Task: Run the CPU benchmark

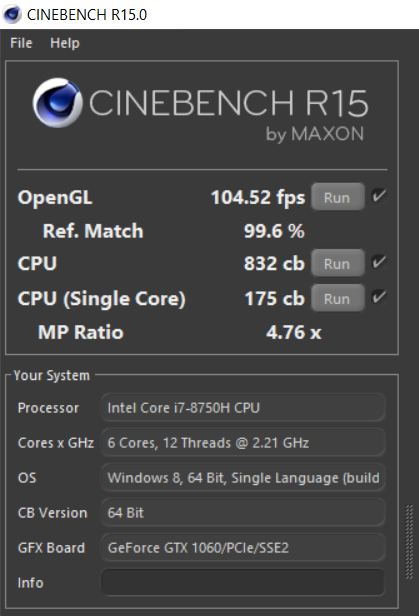Action: [x=337, y=263]
